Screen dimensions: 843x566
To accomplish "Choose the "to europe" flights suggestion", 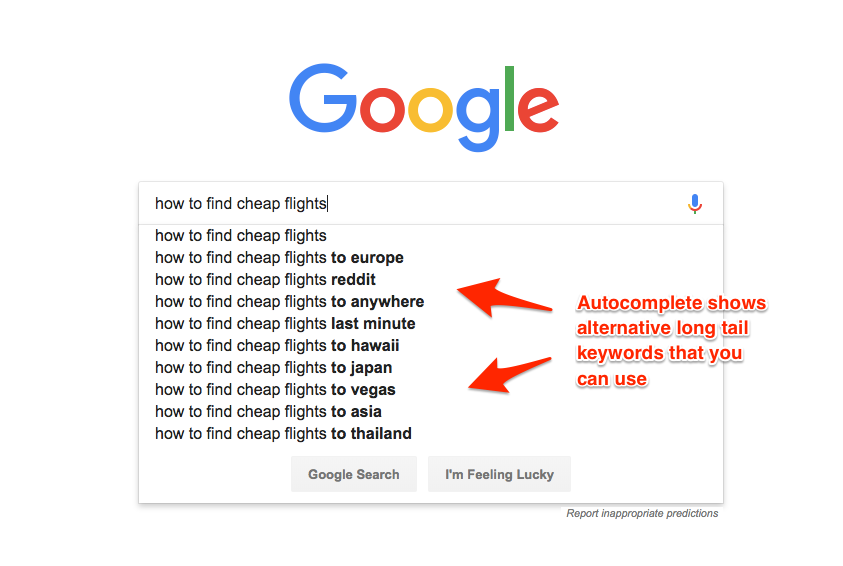I will (x=279, y=258).
